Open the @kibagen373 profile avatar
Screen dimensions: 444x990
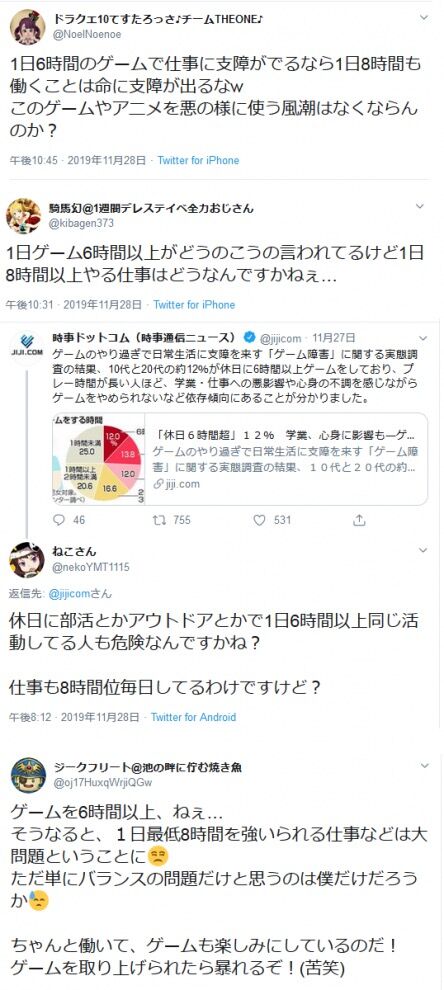pos(24,215)
